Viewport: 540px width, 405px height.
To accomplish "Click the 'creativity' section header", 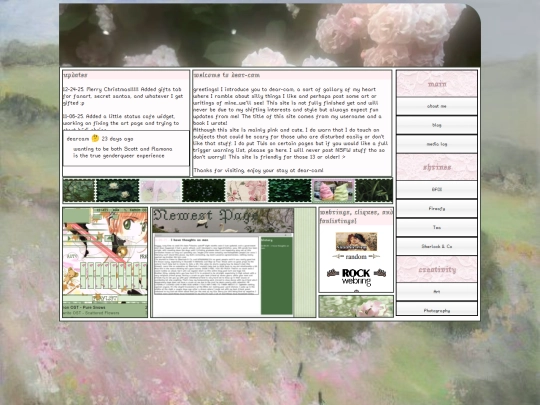I will pyautogui.click(x=437, y=269).
